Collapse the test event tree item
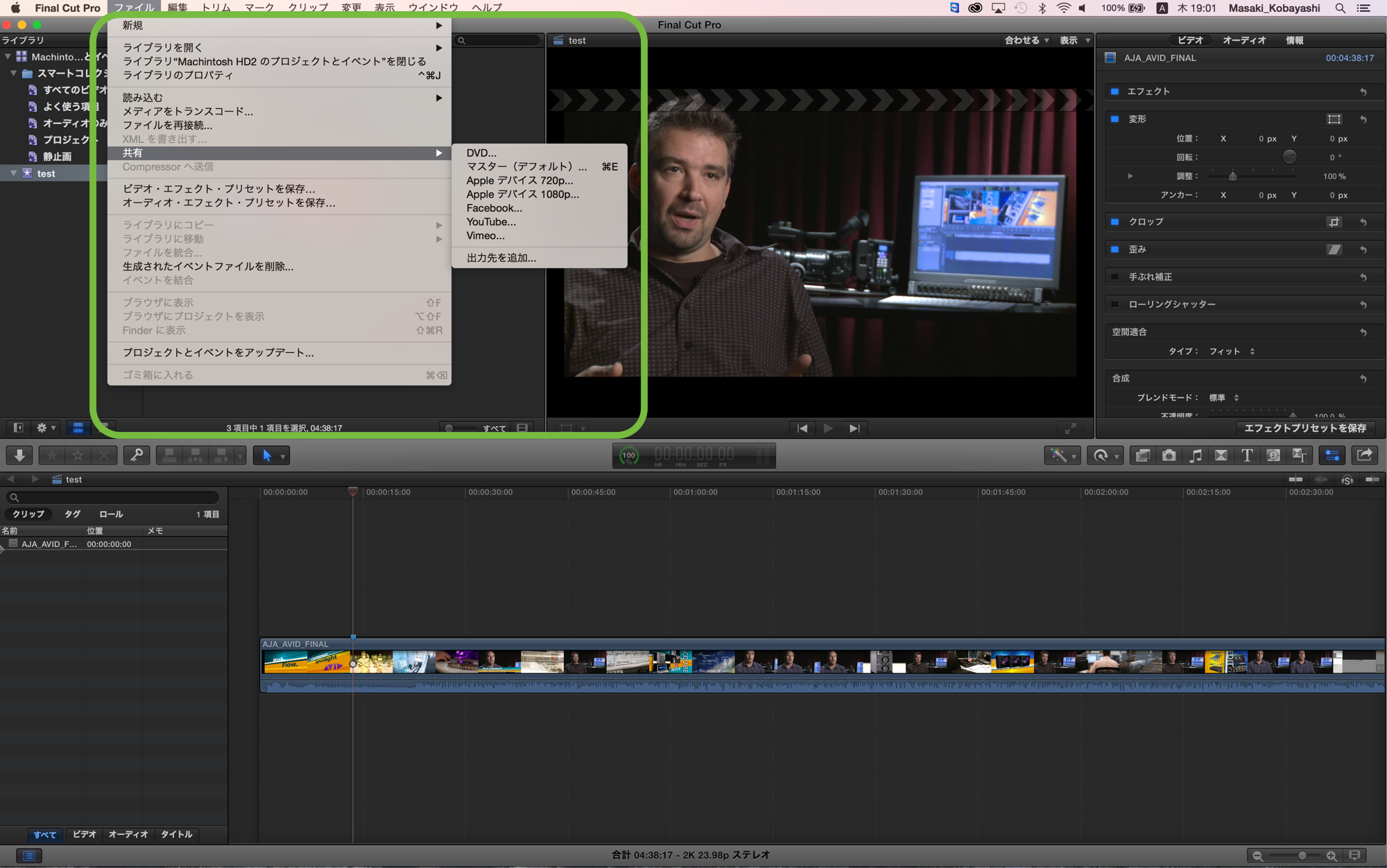The width and height of the screenshot is (1387, 868). [x=13, y=173]
